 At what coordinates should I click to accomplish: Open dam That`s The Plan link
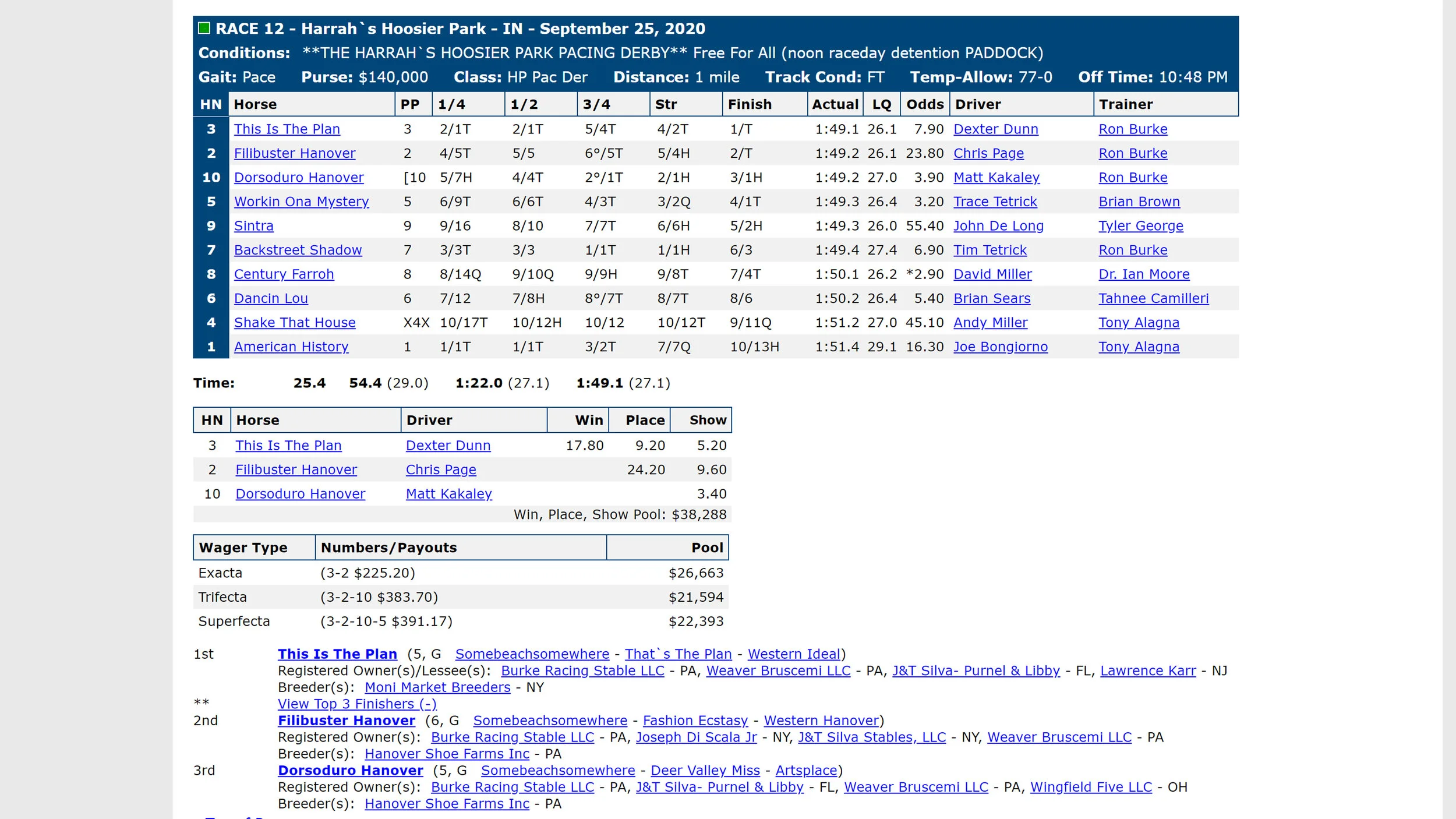678,654
